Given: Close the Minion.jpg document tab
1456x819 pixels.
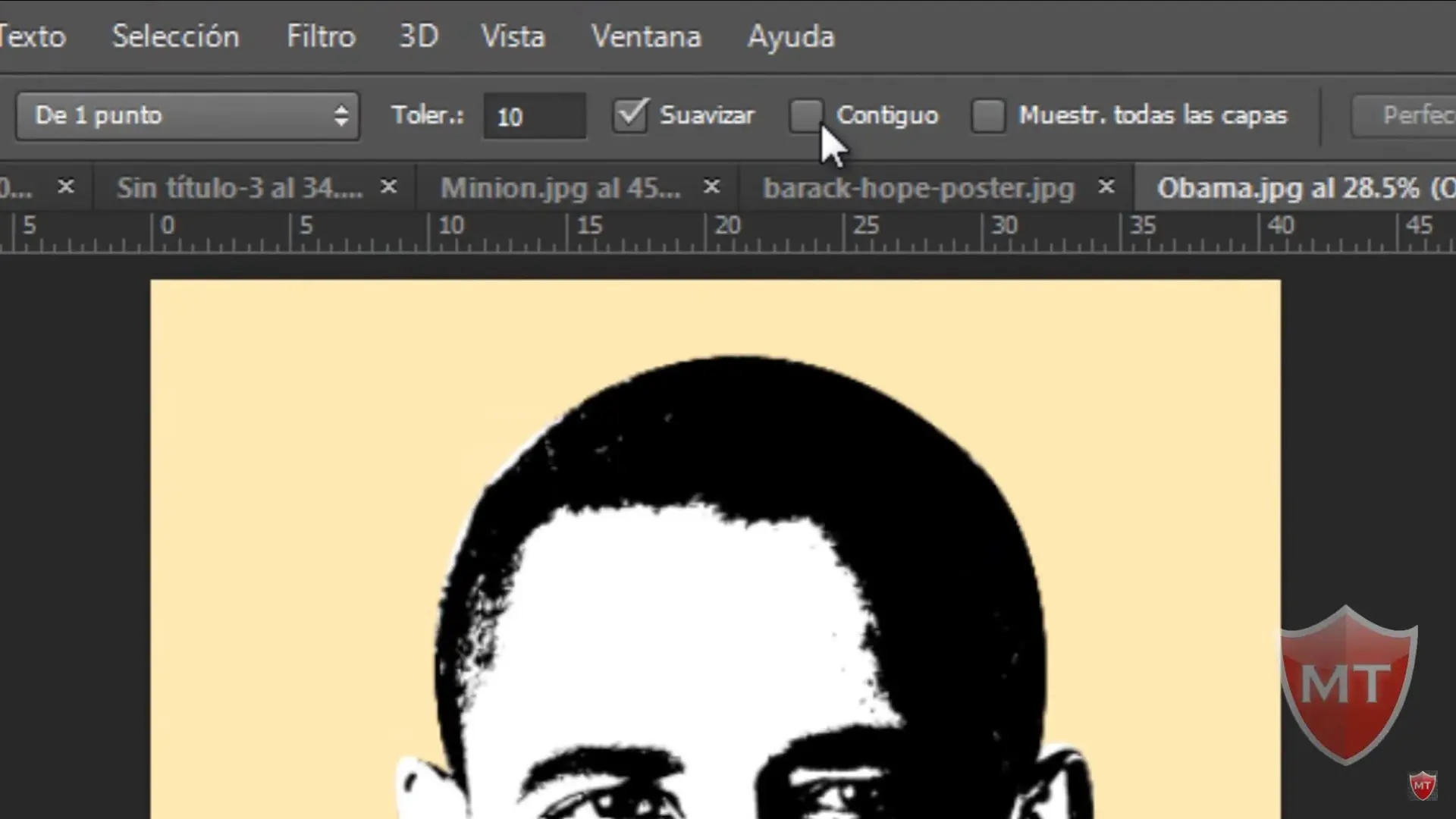Looking at the screenshot, I should [x=711, y=187].
